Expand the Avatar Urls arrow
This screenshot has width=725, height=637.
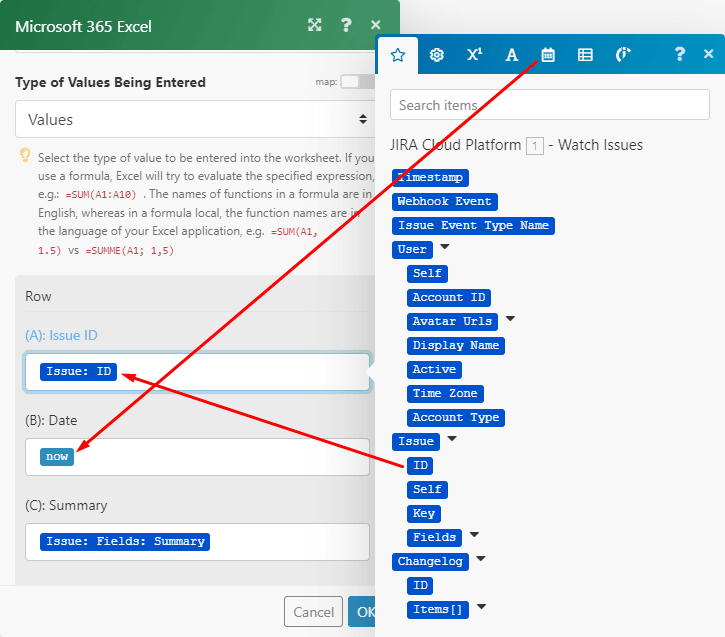pos(510,319)
